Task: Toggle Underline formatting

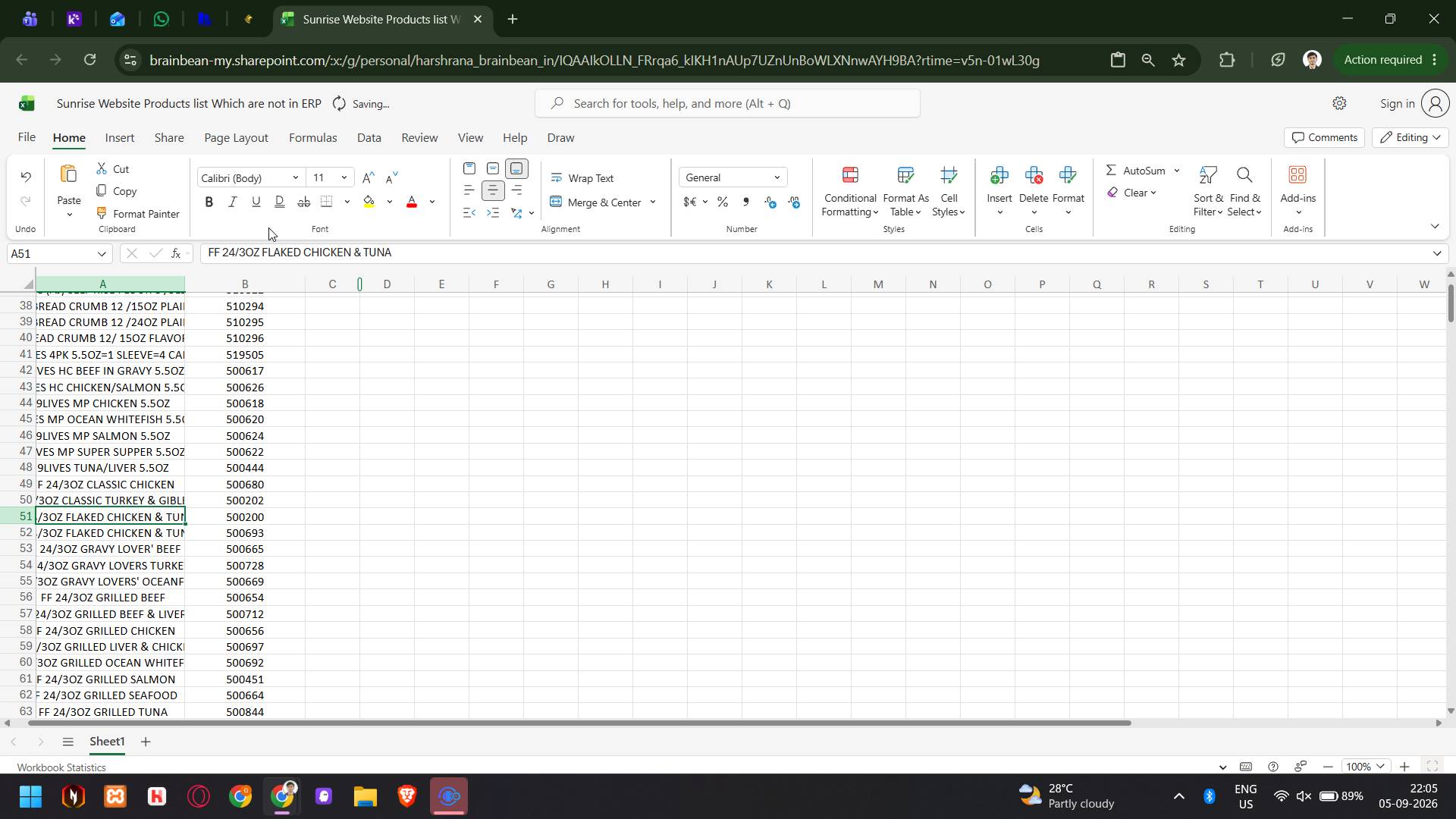Action: pyautogui.click(x=256, y=202)
